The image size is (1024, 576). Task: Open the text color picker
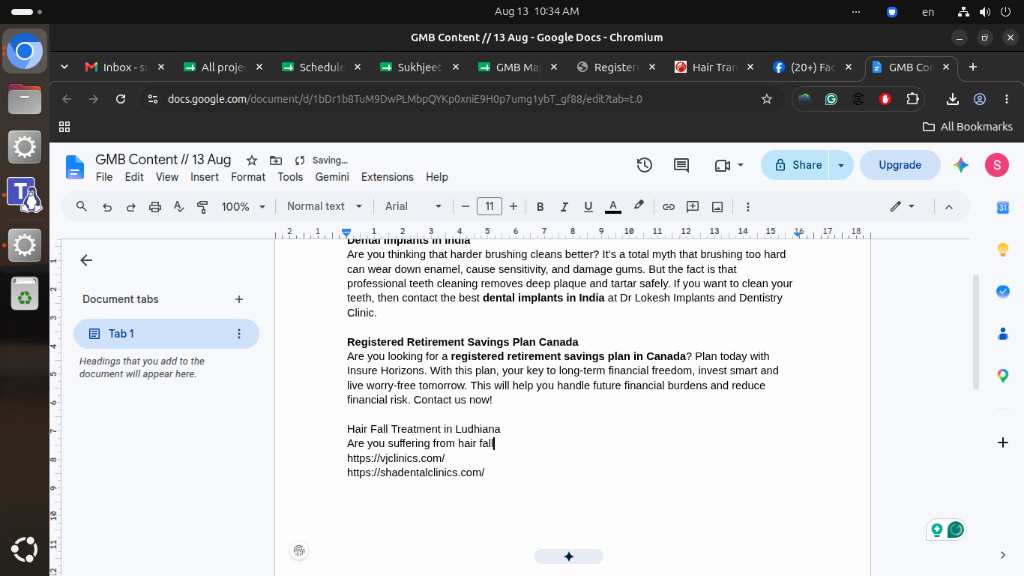613,207
